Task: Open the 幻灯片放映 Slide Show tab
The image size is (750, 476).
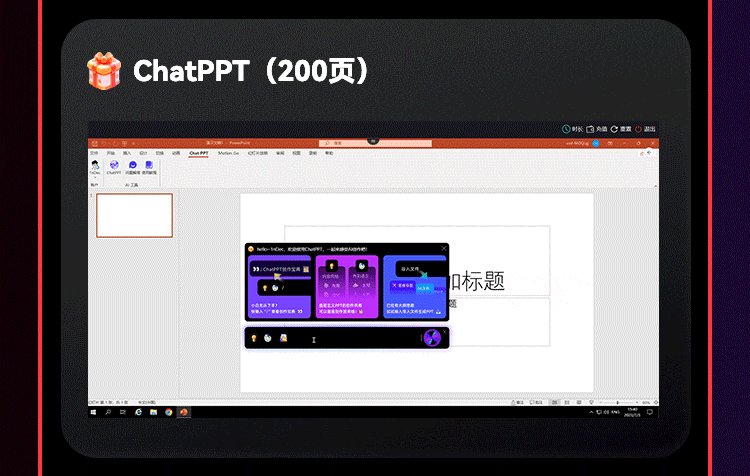Action: click(258, 153)
